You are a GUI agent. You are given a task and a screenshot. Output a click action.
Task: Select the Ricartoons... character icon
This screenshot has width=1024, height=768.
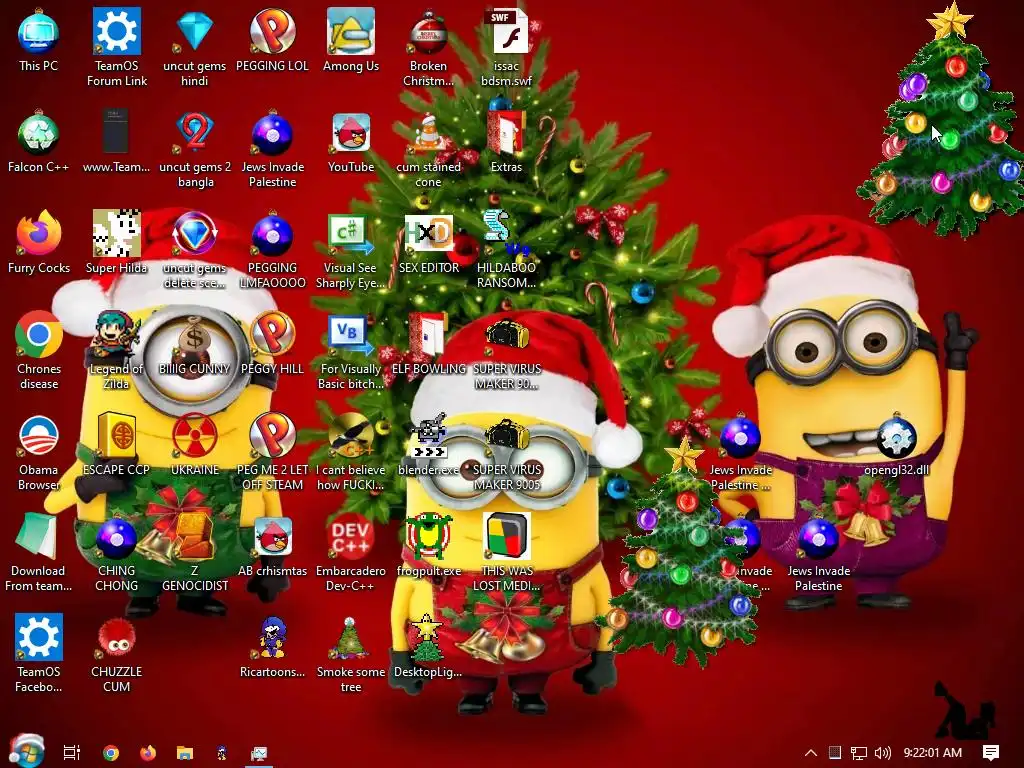tap(272, 637)
